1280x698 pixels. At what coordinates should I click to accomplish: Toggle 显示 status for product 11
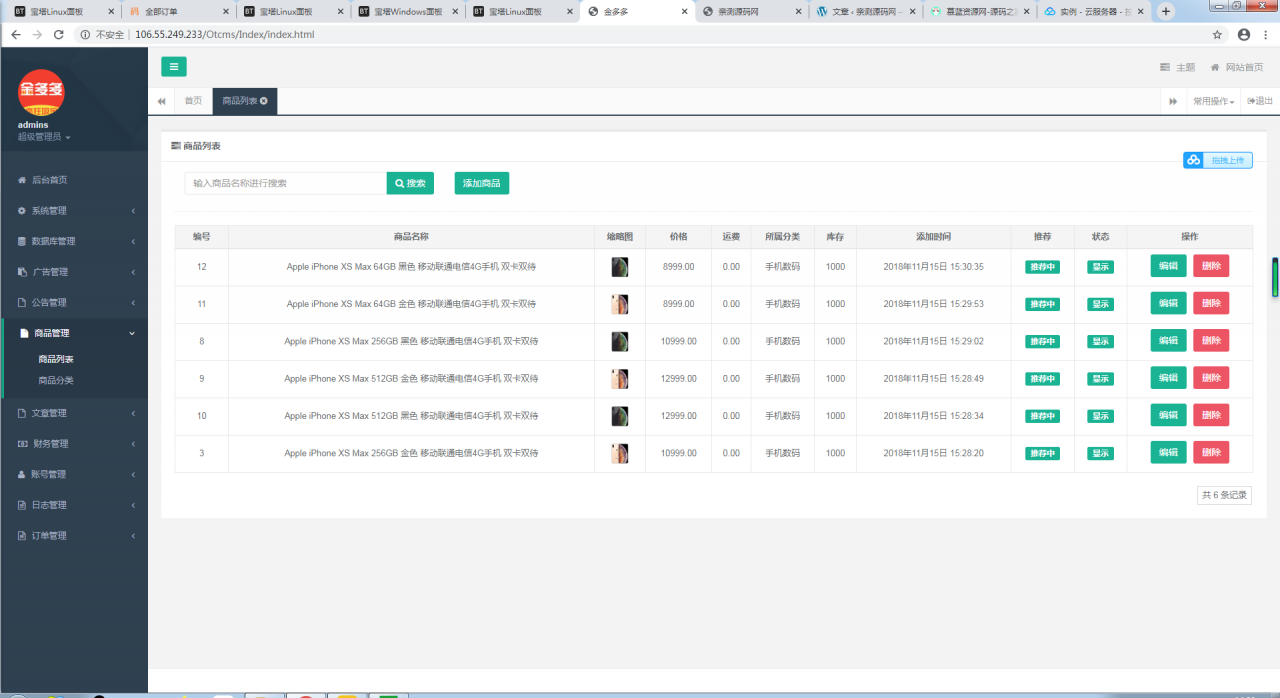pyautogui.click(x=1100, y=304)
